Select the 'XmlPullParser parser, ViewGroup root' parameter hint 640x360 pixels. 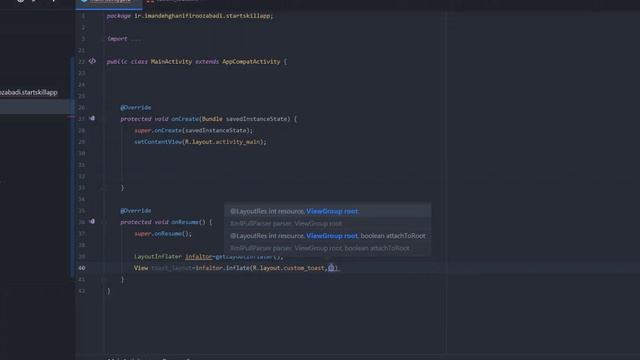point(327,223)
